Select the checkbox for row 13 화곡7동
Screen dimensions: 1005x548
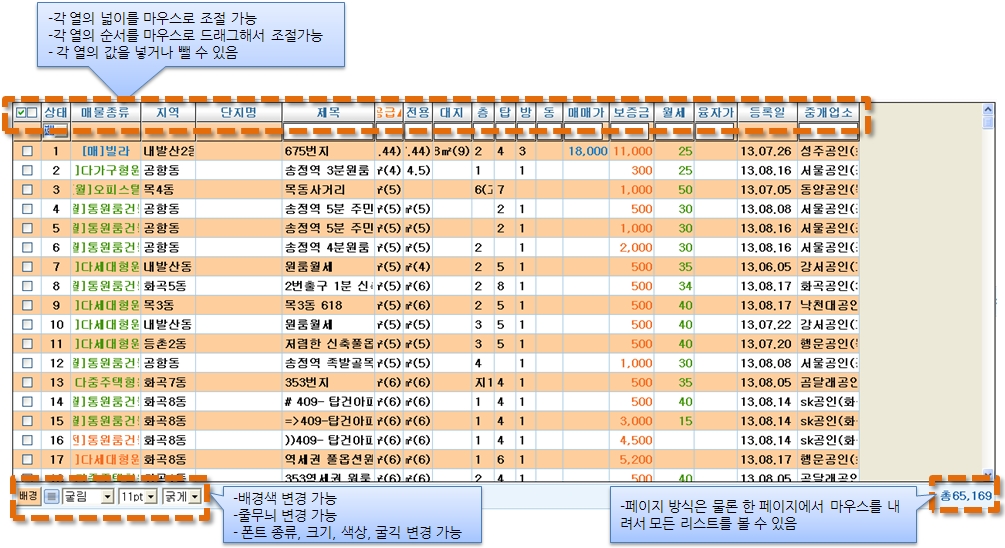pyautogui.click(x=28, y=382)
